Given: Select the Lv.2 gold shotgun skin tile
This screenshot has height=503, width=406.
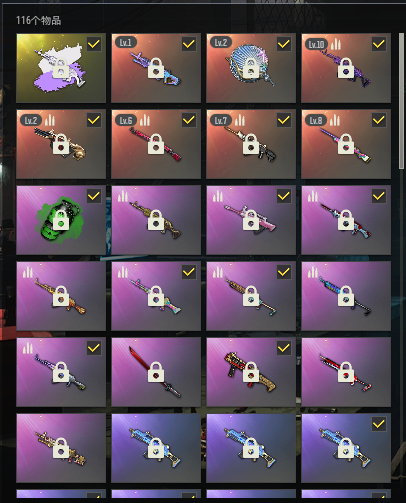Looking at the screenshot, I should (x=61, y=144).
